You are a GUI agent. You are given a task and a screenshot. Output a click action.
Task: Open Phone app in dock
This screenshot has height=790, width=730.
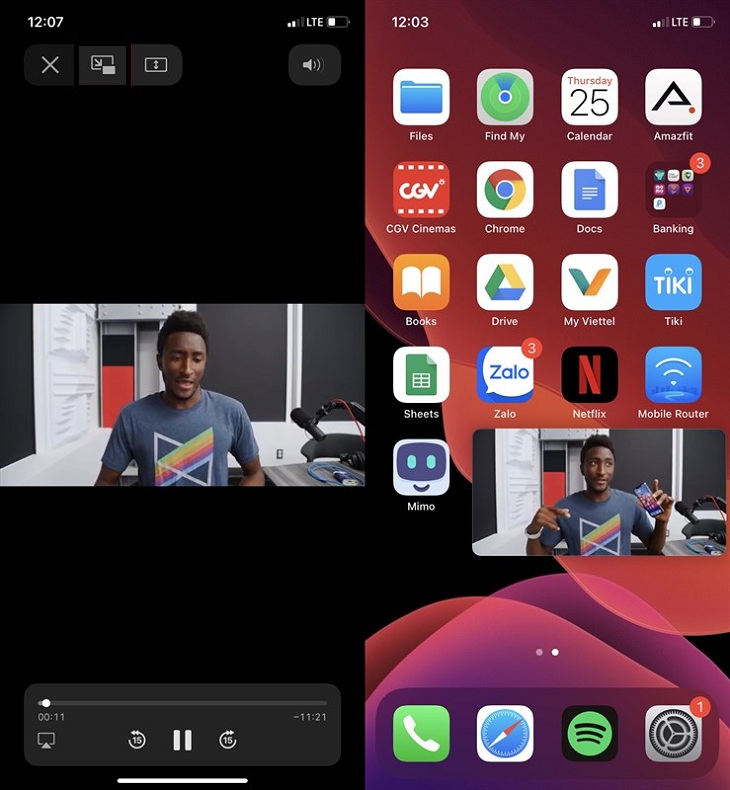click(x=421, y=733)
